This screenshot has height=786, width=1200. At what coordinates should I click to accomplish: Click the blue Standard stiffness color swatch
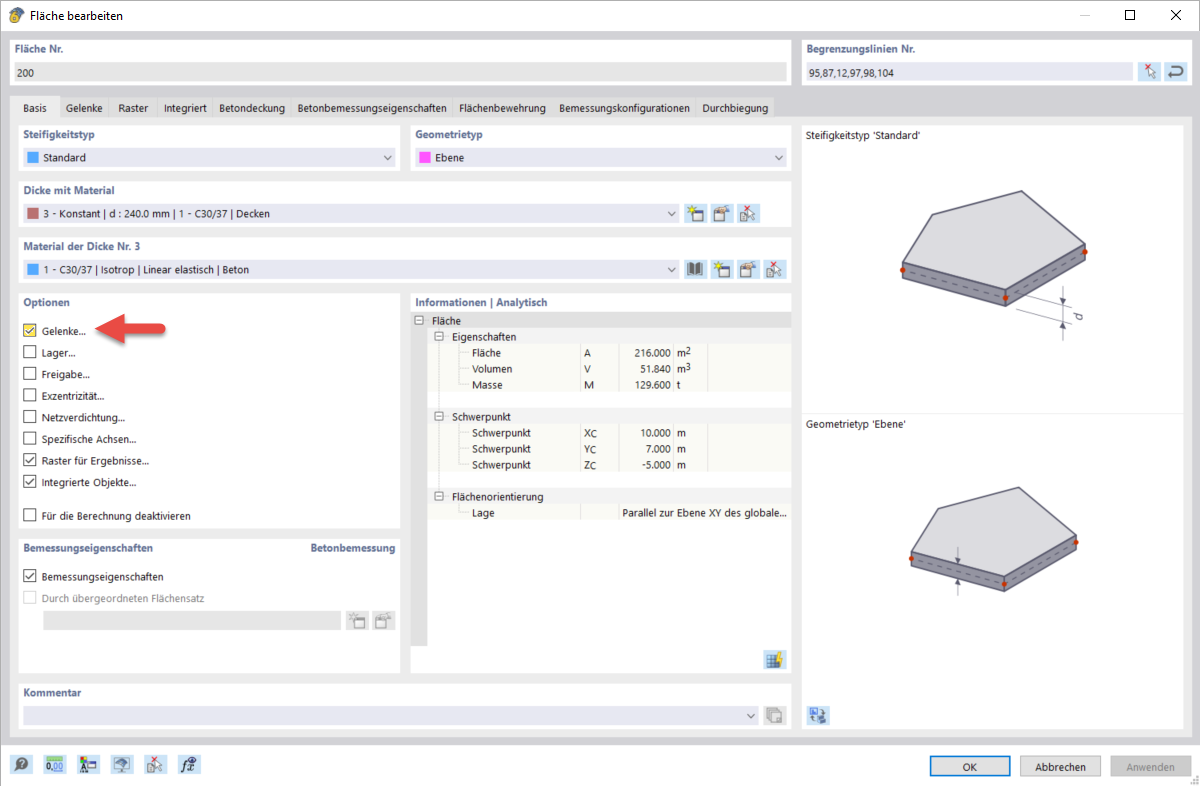click(33, 158)
